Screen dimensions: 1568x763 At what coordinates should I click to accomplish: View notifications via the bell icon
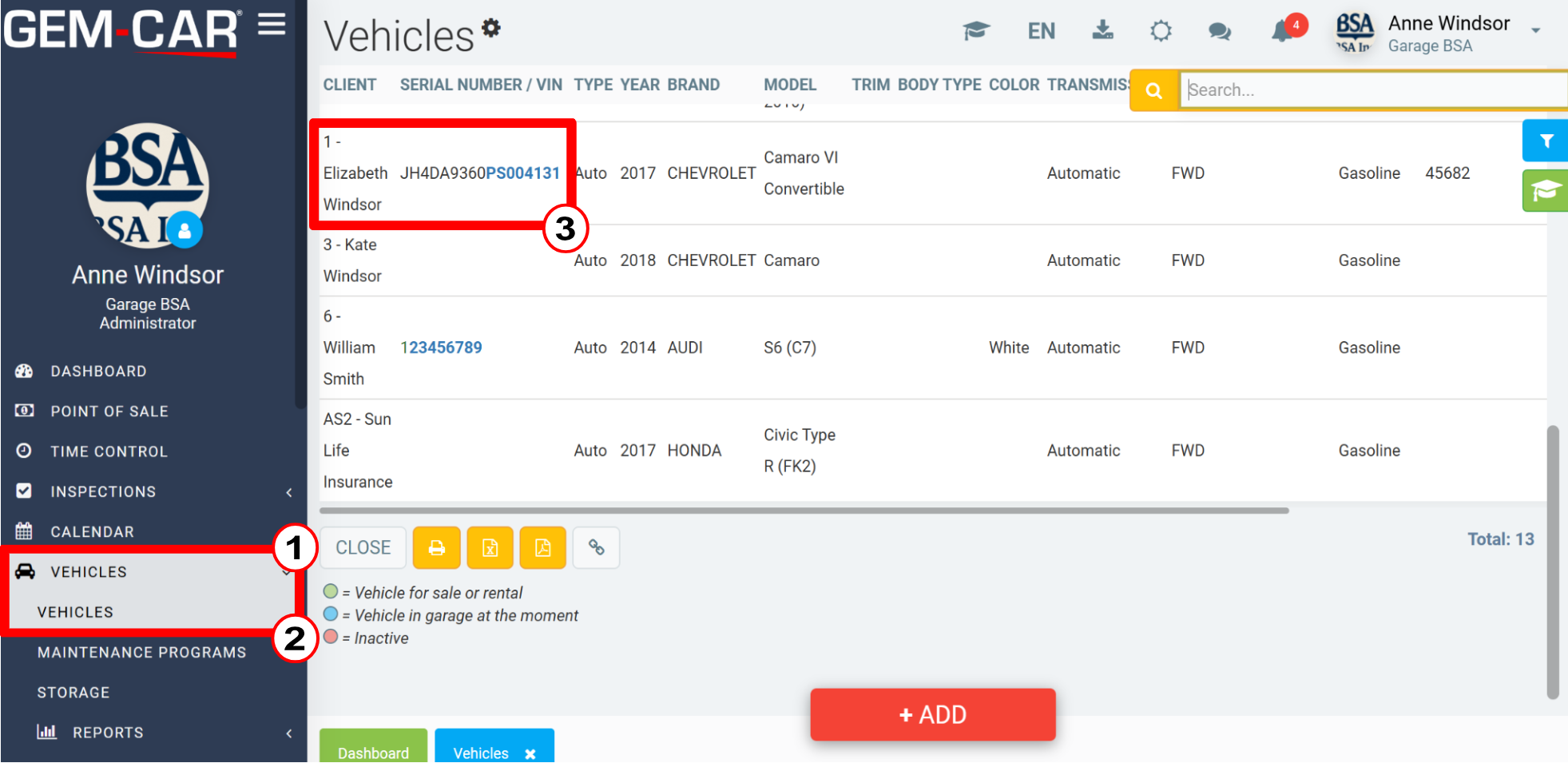click(1281, 34)
